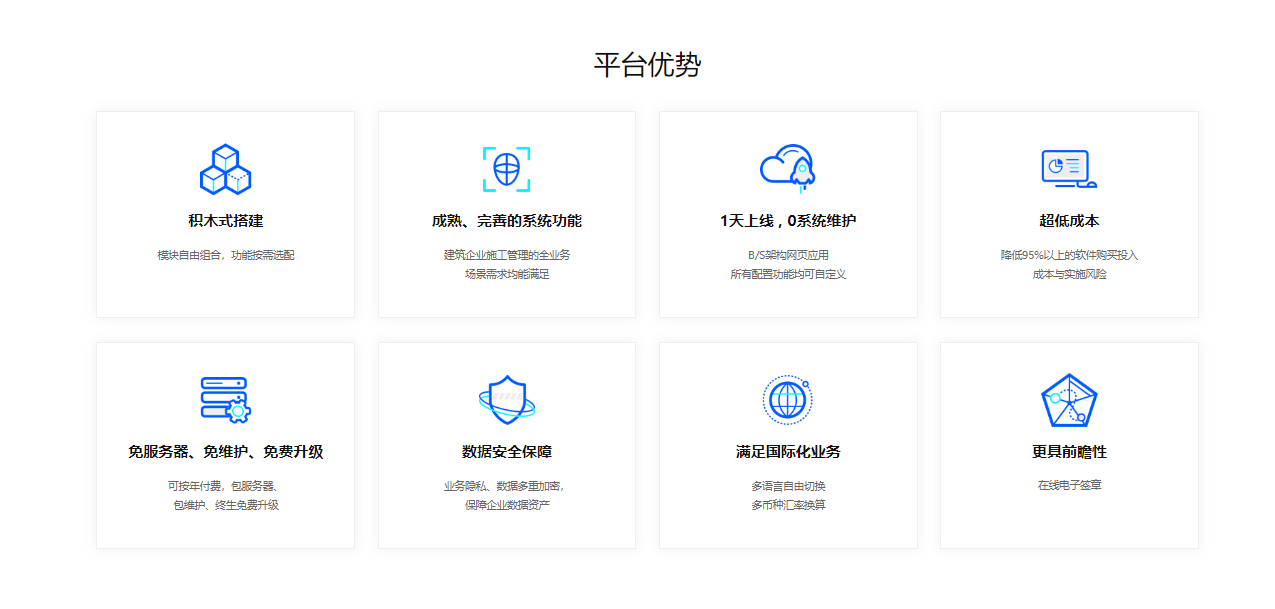Click the 更具前瞻性 card title
Image resolution: width=1275 pixels, height=609 pixels.
coord(1069,452)
